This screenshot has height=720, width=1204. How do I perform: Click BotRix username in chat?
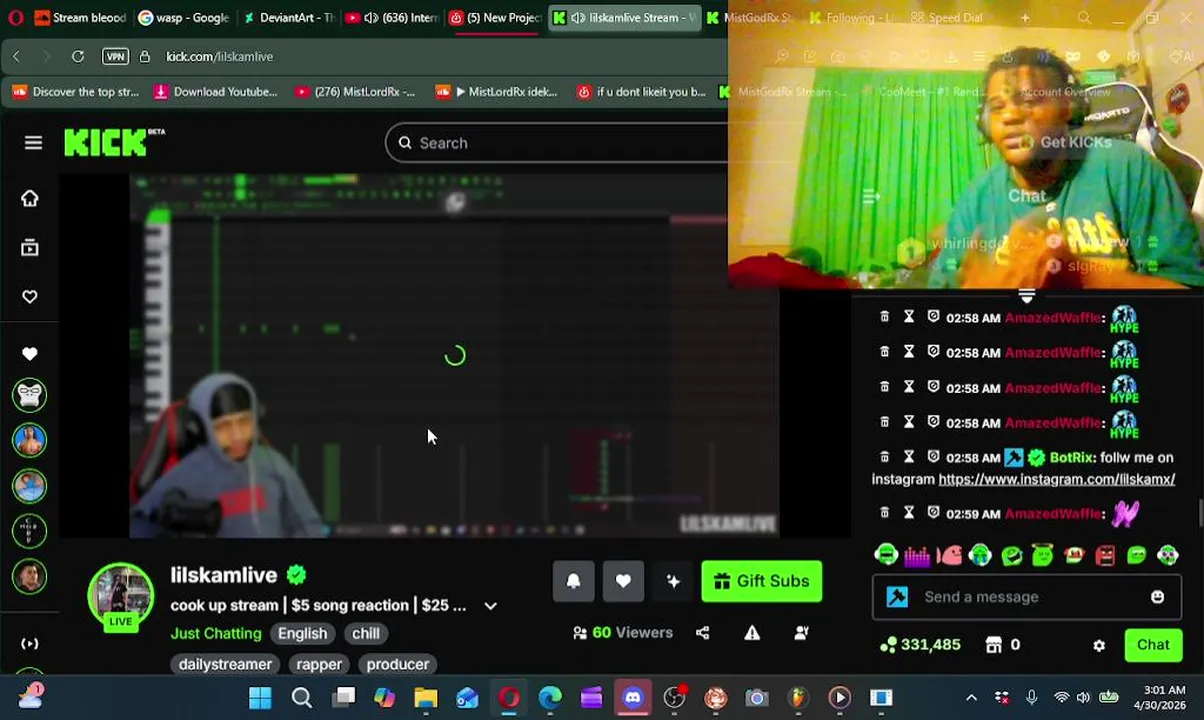point(1072,457)
